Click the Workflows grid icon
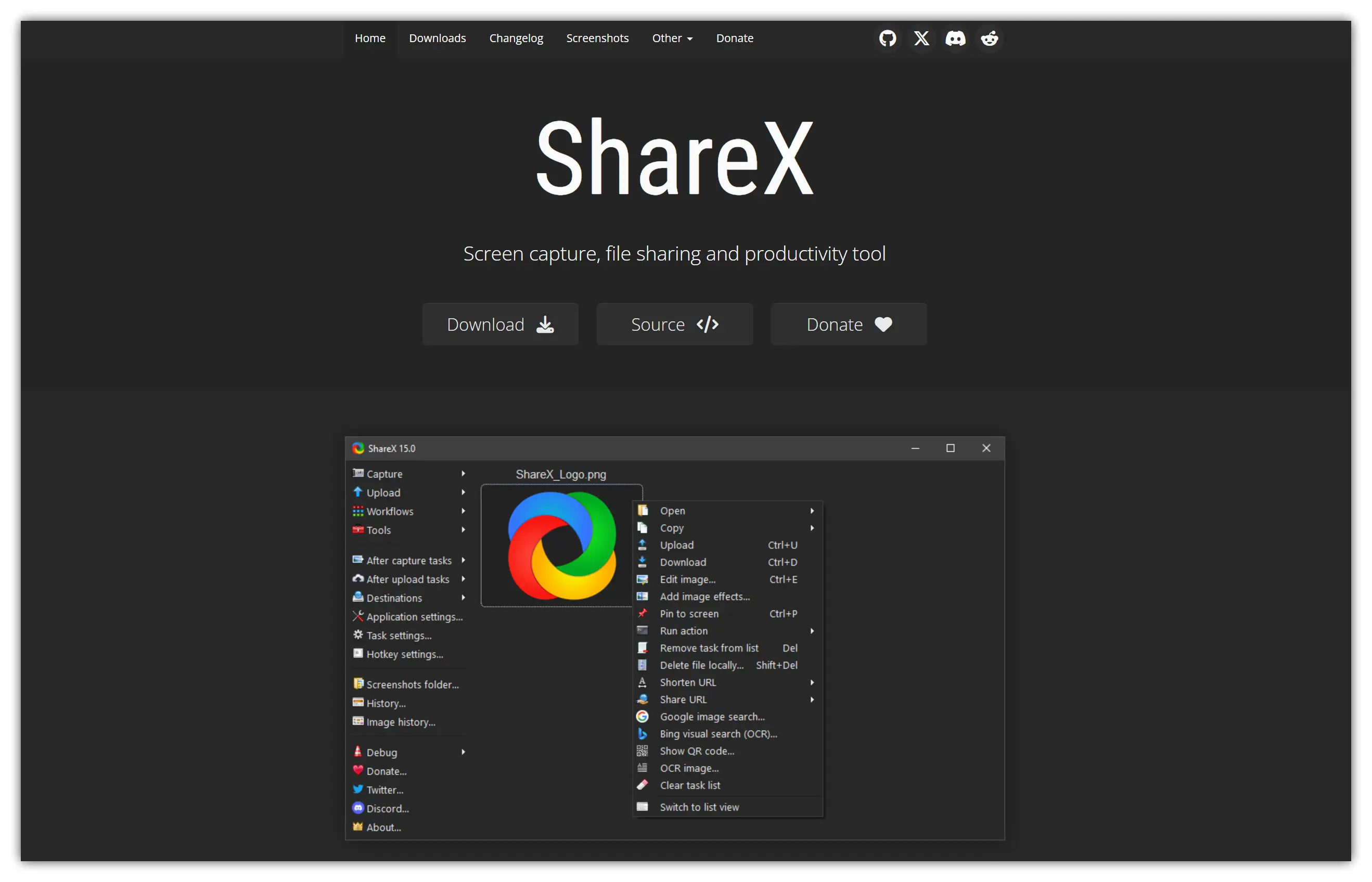The image size is (1372, 882). pyautogui.click(x=358, y=511)
